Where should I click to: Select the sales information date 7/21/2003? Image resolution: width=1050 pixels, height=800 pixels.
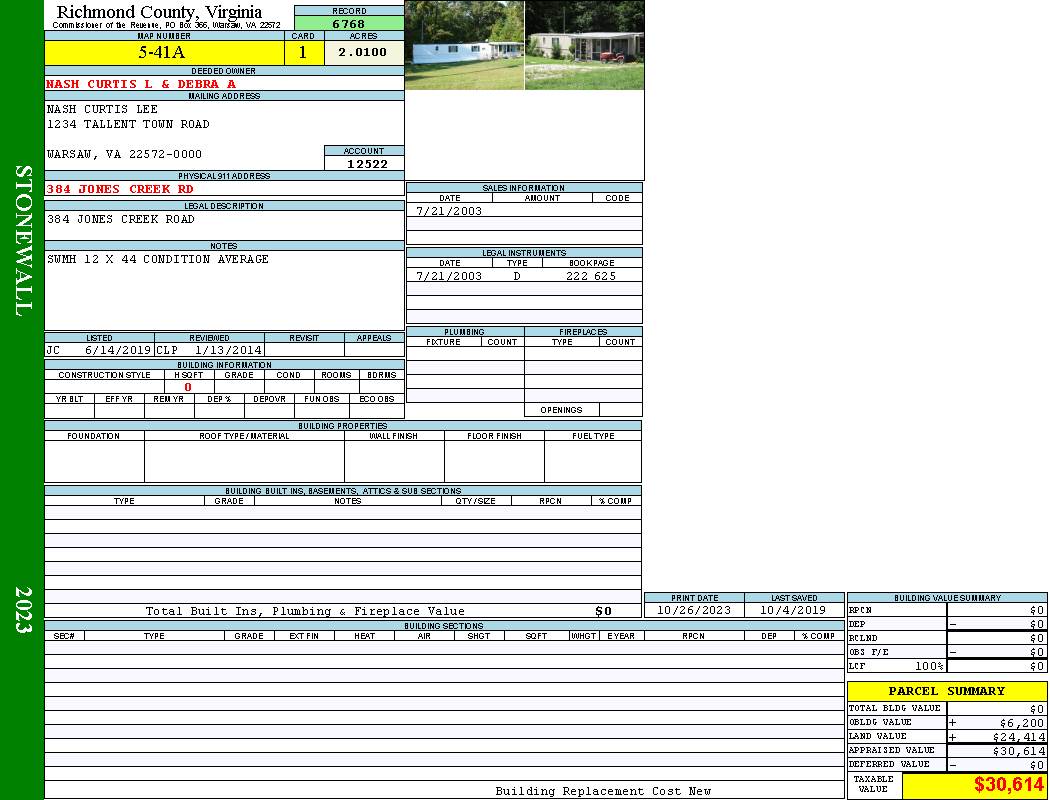449,211
